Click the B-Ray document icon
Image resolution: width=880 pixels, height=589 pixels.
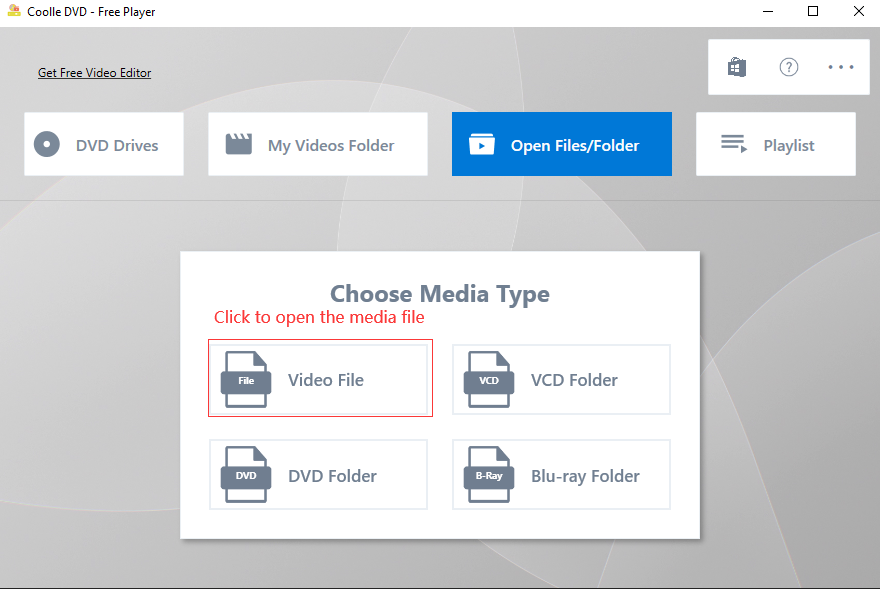489,476
